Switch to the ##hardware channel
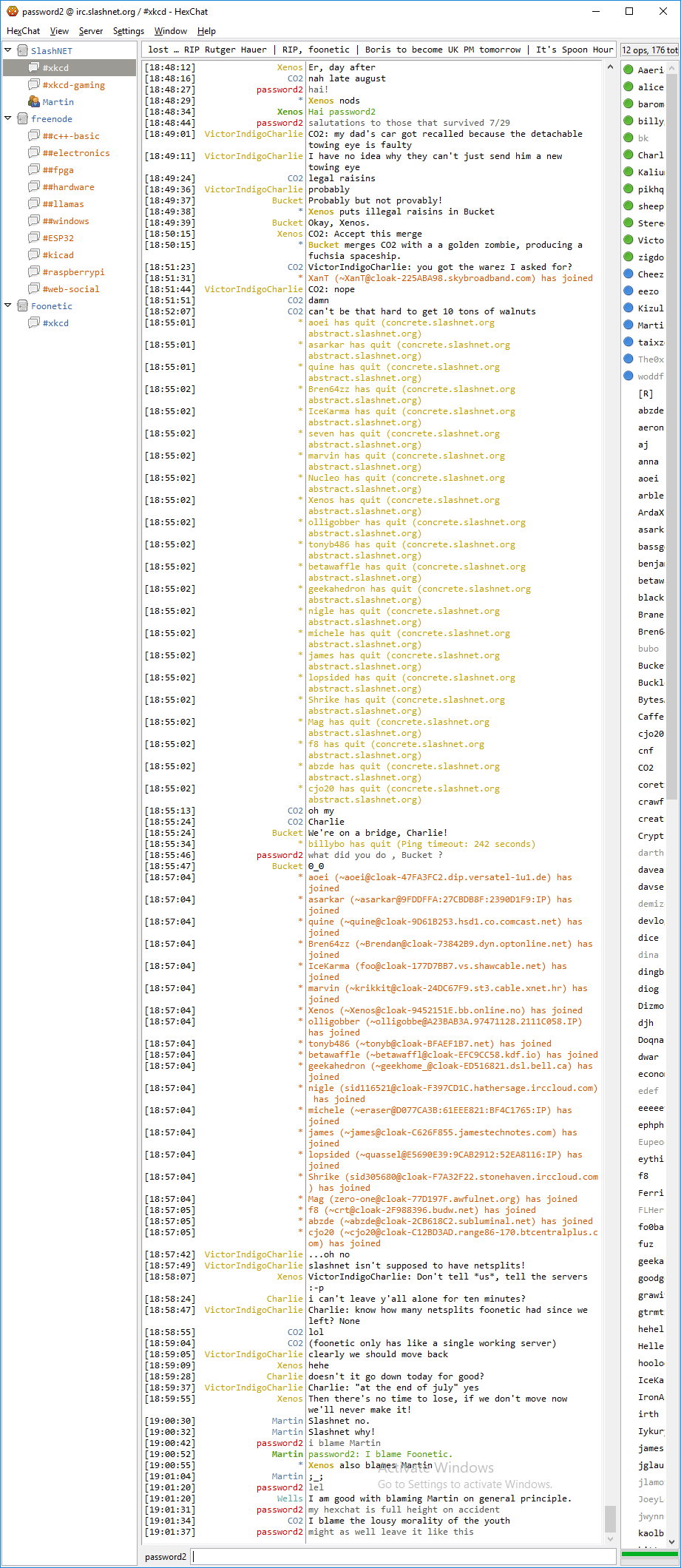681x1568 pixels. click(68, 186)
